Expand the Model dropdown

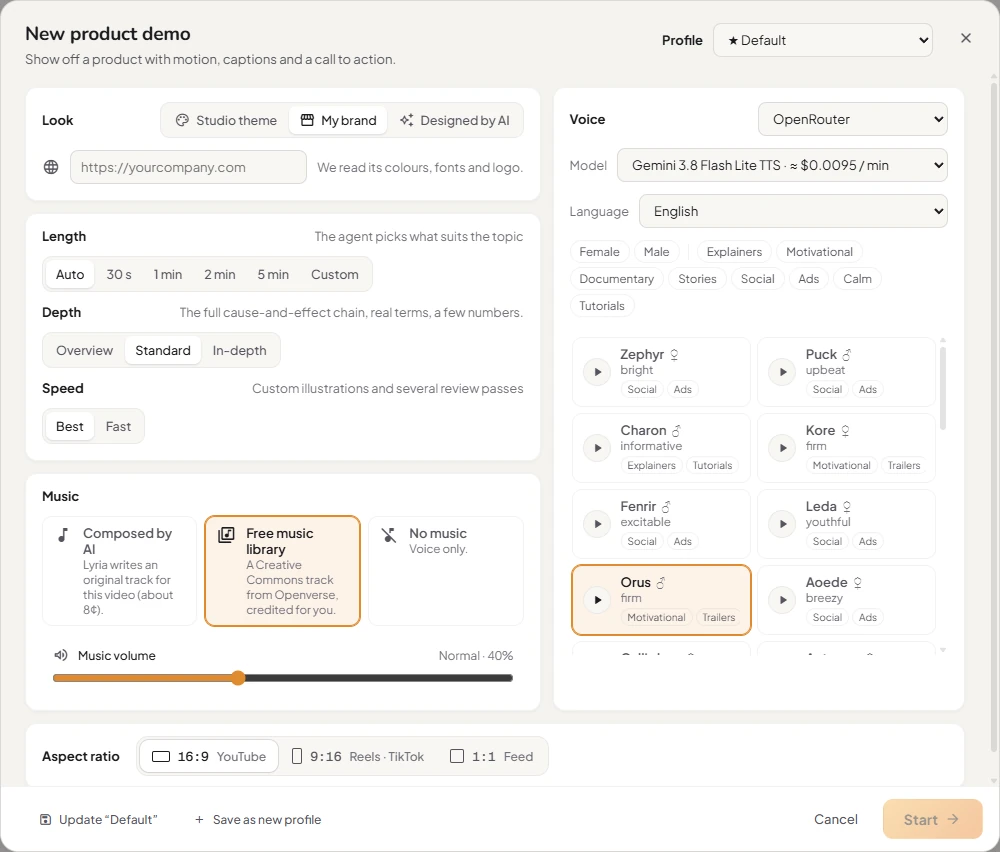(x=782, y=165)
